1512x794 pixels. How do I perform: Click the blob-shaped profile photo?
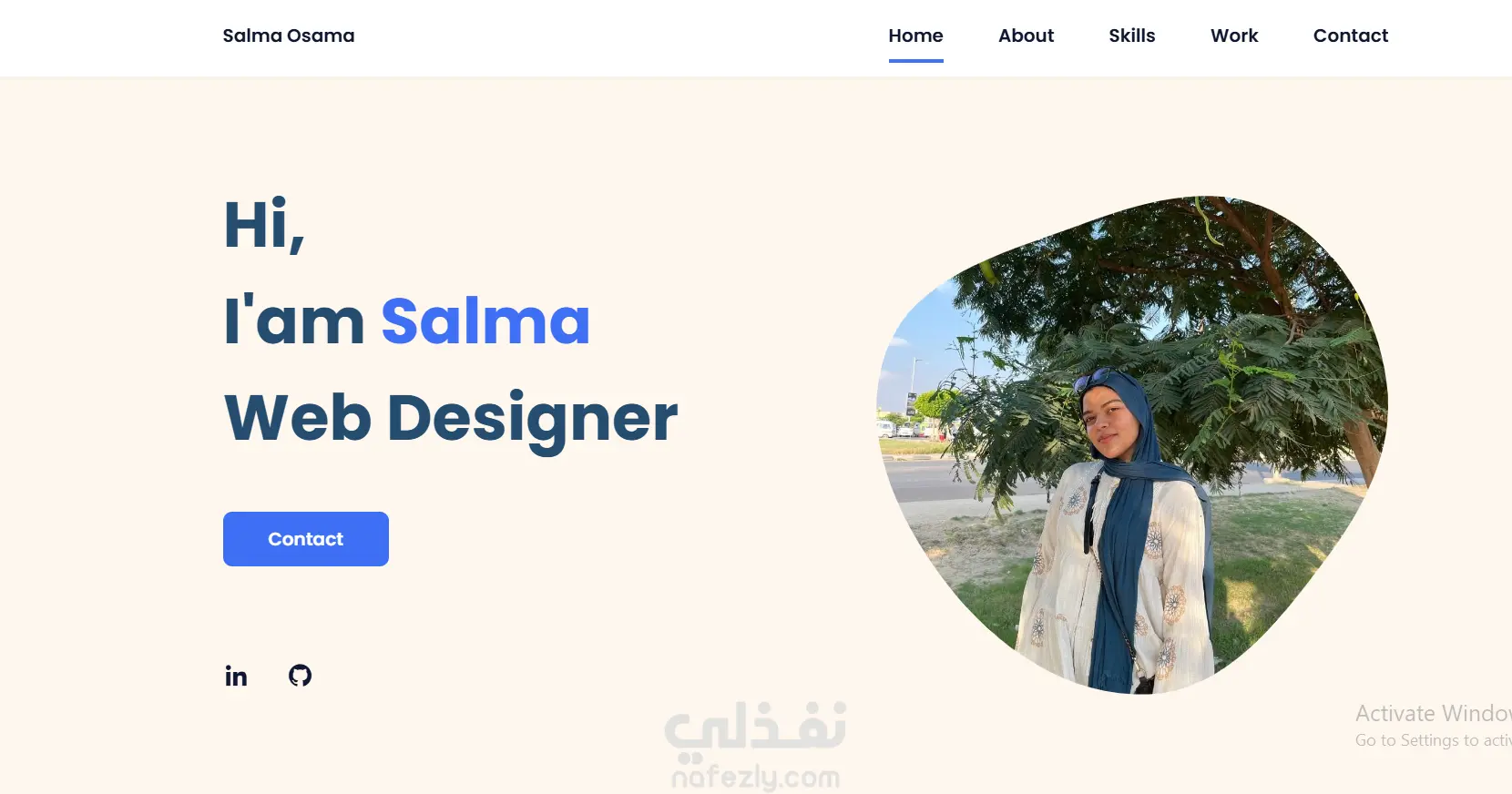(x=1132, y=444)
